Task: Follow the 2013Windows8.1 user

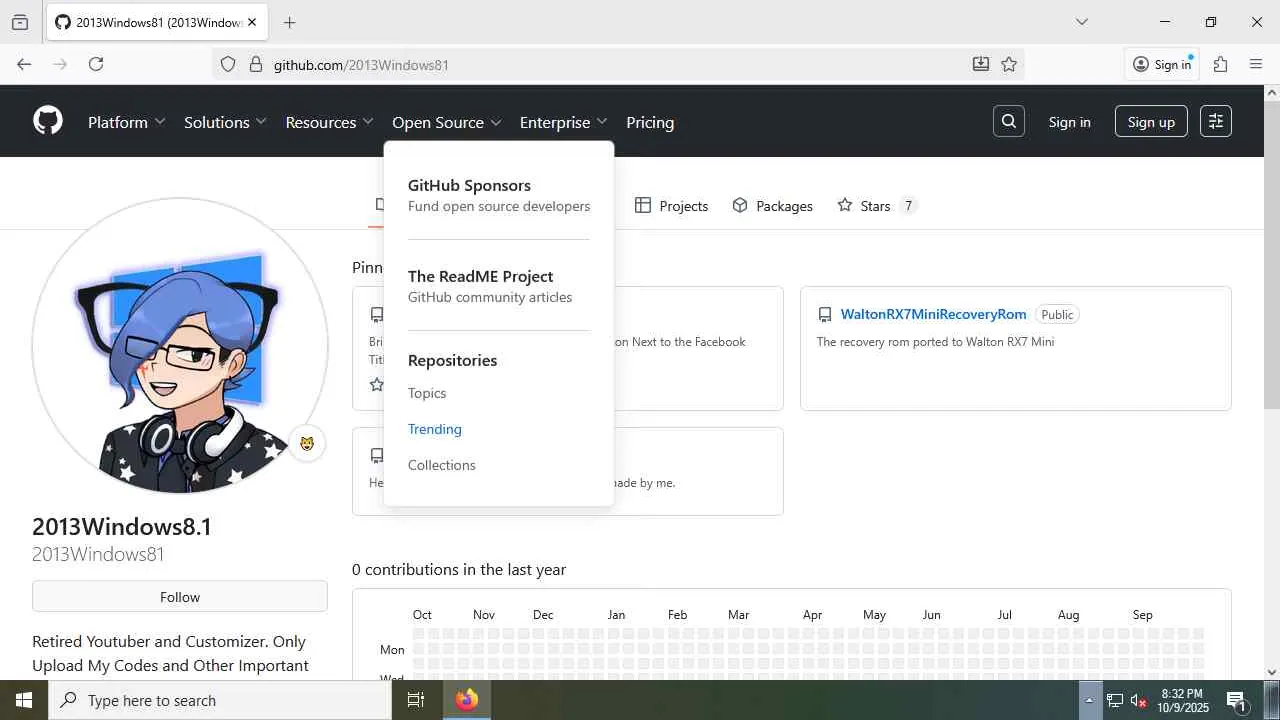Action: [x=180, y=597]
